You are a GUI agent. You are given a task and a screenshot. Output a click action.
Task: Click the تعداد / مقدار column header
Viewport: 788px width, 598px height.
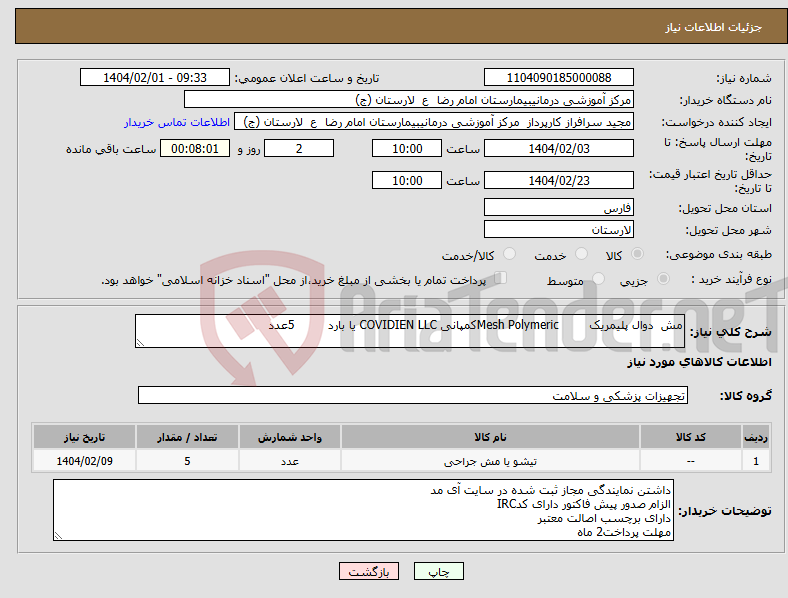pos(187,437)
